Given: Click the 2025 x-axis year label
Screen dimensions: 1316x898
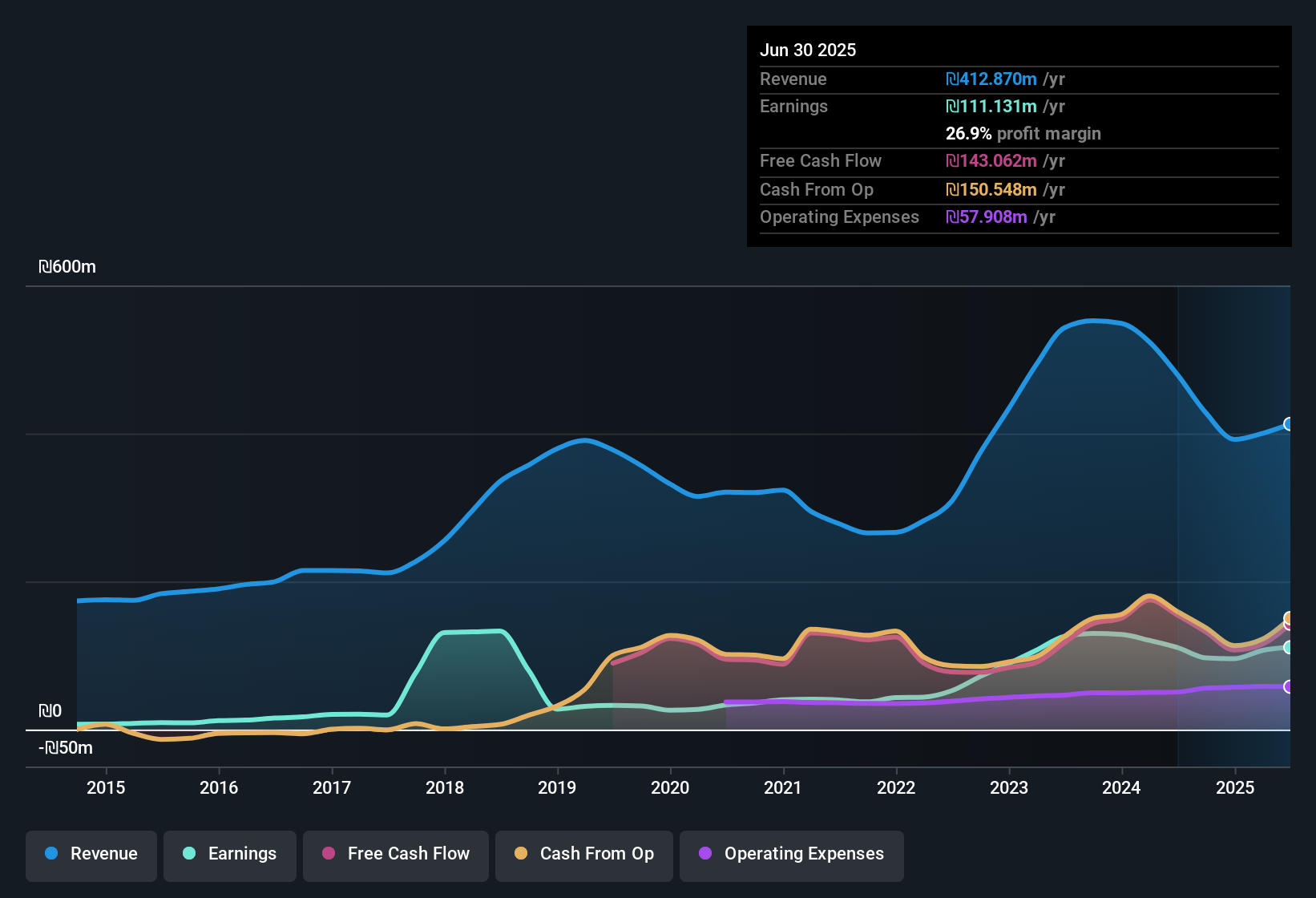Looking at the screenshot, I should [x=1235, y=787].
